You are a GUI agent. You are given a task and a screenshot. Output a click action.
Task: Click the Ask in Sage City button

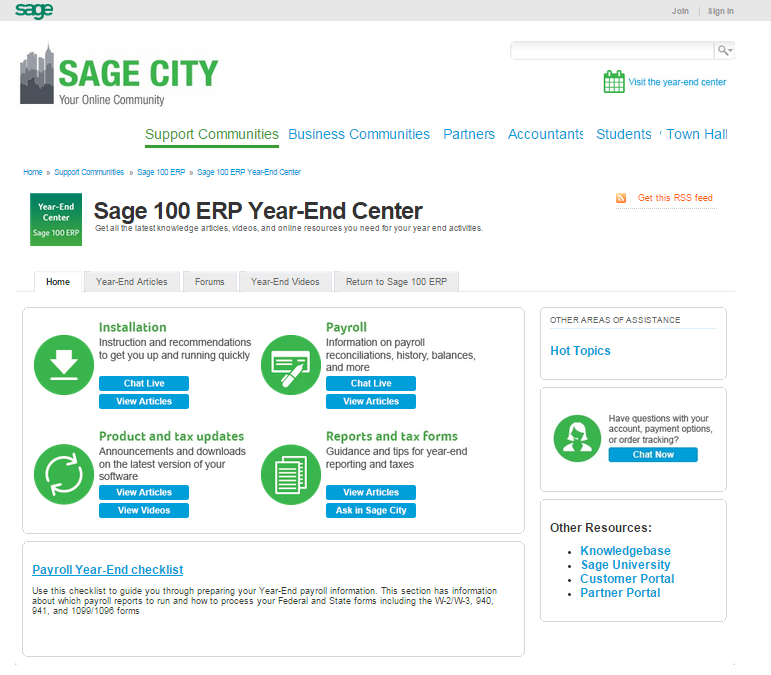371,511
